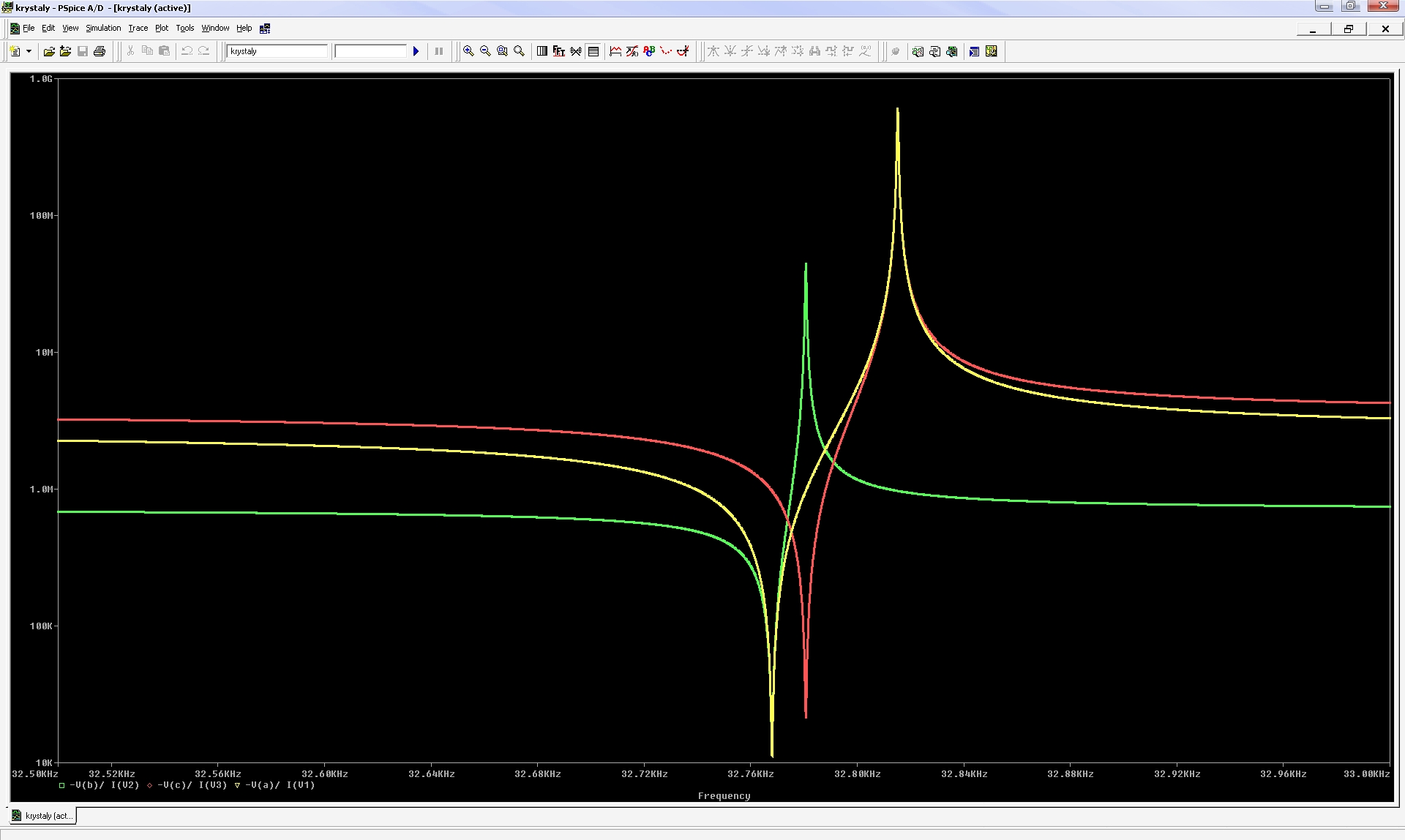
Task: Click the -V(c)/ I(V3) trace legend
Action: tap(192, 785)
